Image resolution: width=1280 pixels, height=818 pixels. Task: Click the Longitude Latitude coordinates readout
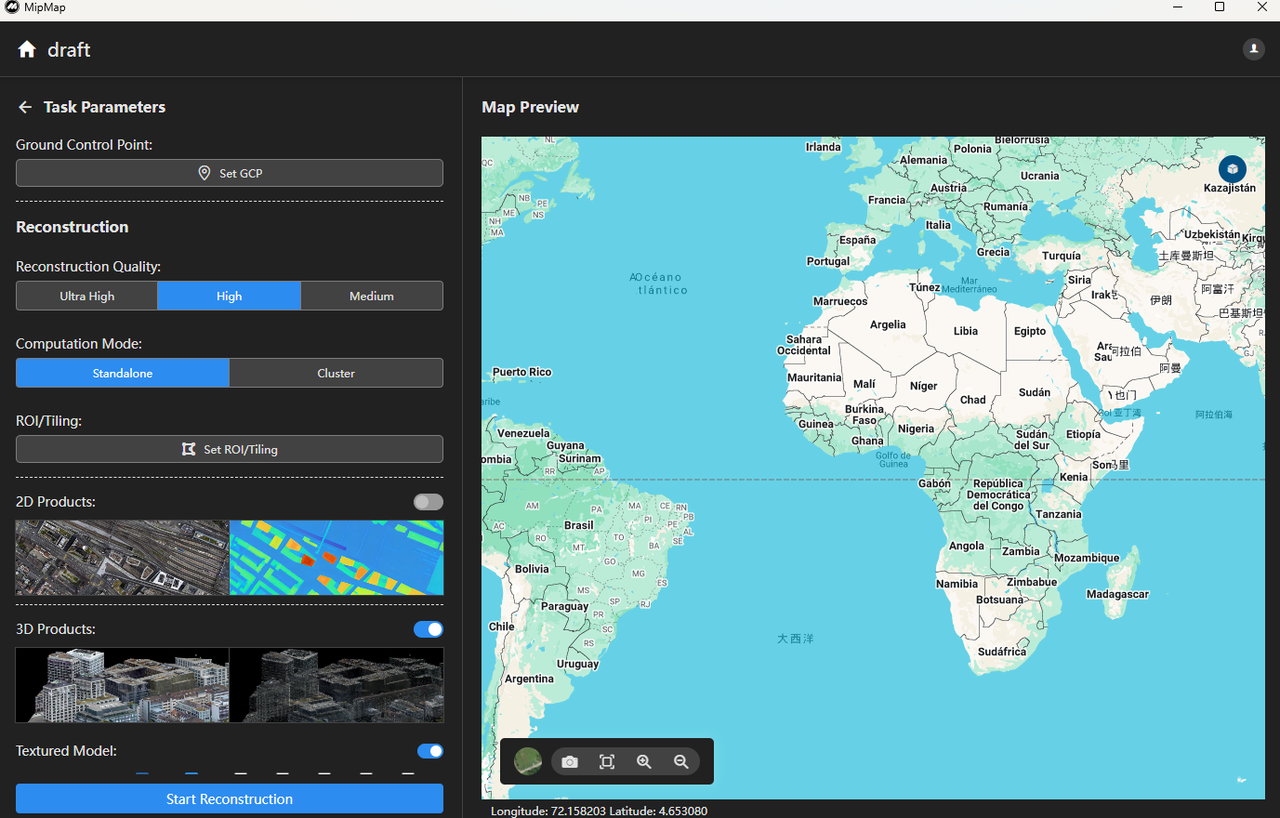[x=599, y=811]
